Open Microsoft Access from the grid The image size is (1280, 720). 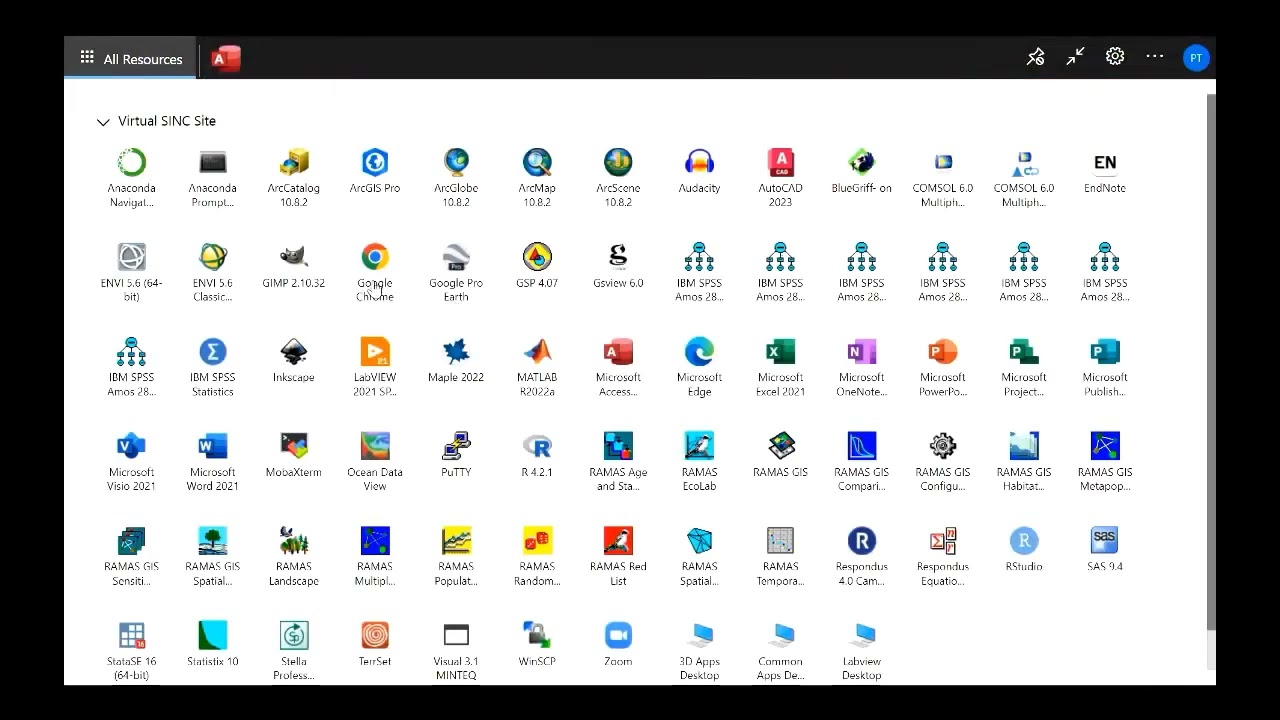point(618,367)
